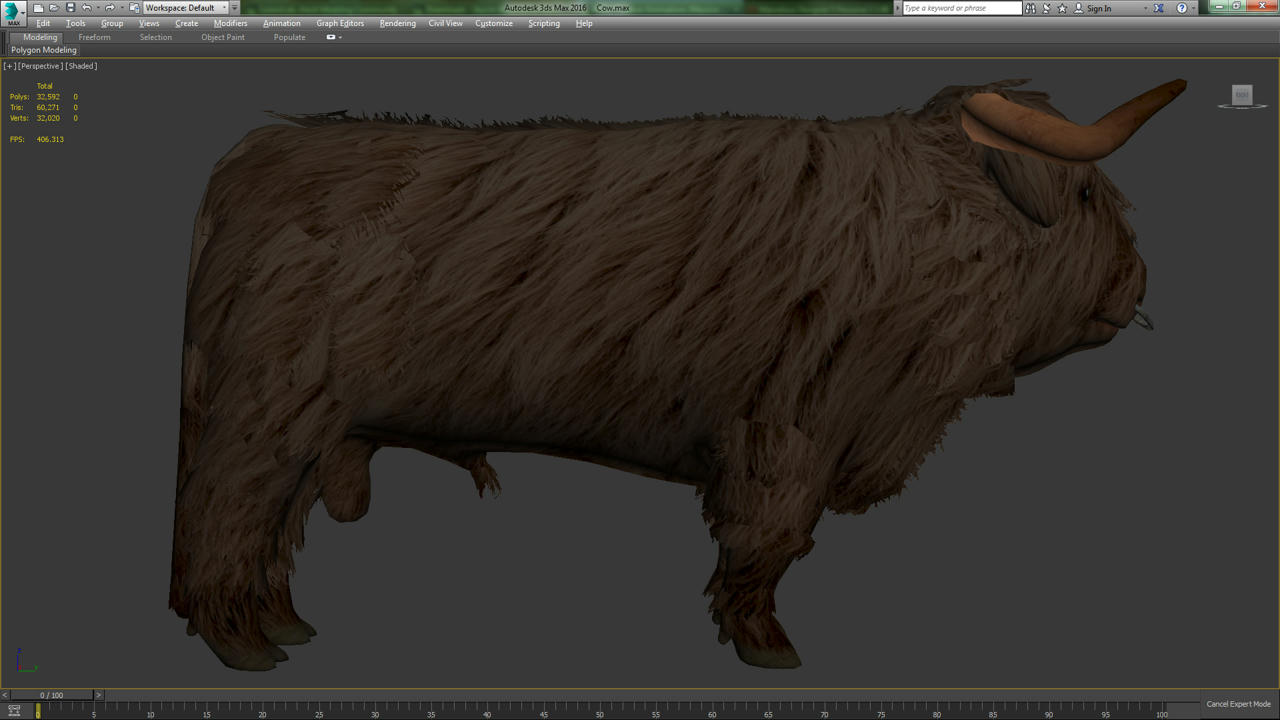
Task: Click frame 75 on the timeline
Action: coord(881,711)
